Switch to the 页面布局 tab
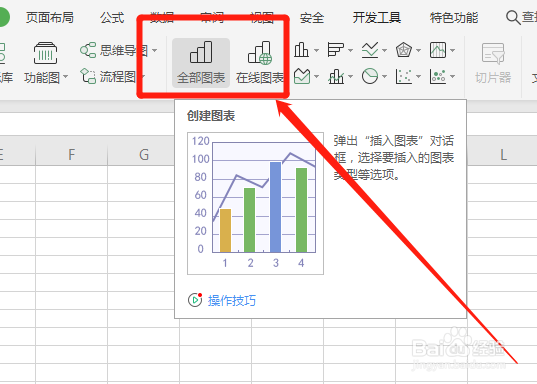 pos(50,17)
